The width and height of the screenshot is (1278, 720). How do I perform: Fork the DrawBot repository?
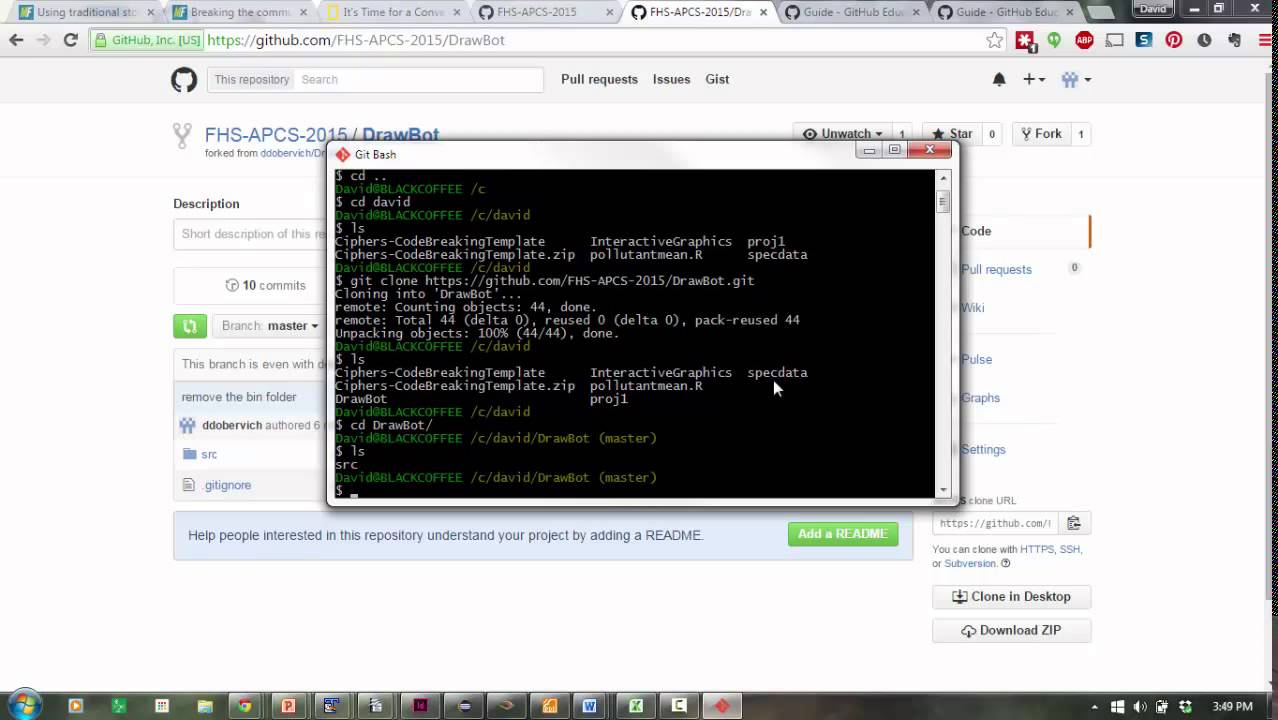point(1040,134)
